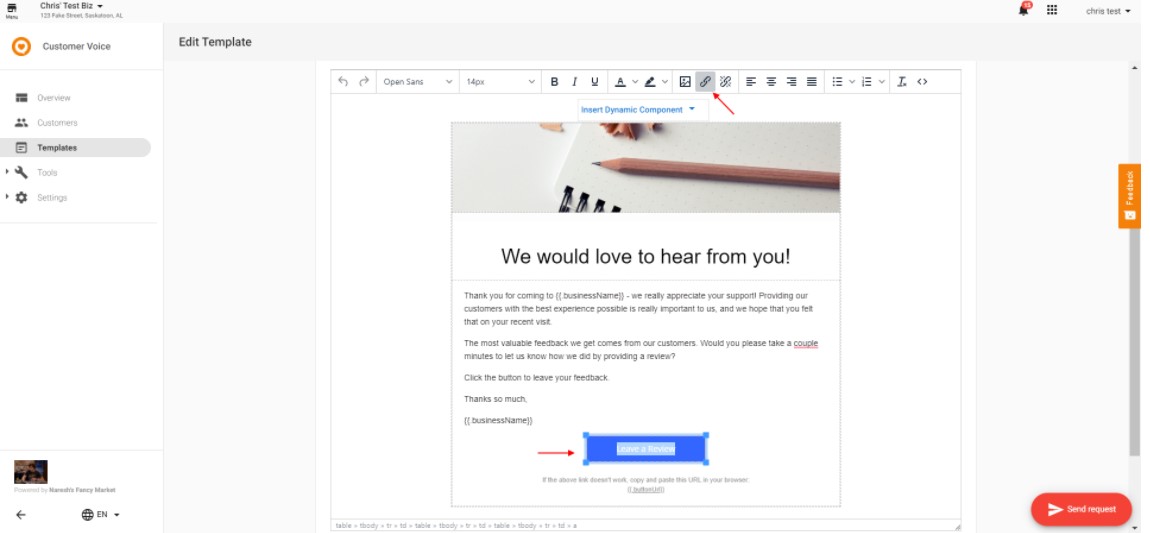Screen dimensions: 1150x533
Task: Clear formatting from selection
Action: click(902, 82)
